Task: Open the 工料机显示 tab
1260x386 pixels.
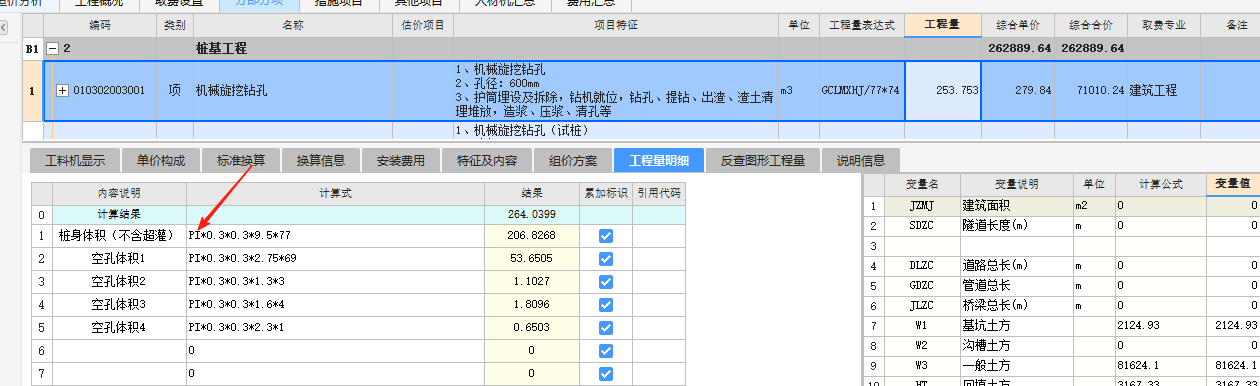Action: (x=75, y=160)
